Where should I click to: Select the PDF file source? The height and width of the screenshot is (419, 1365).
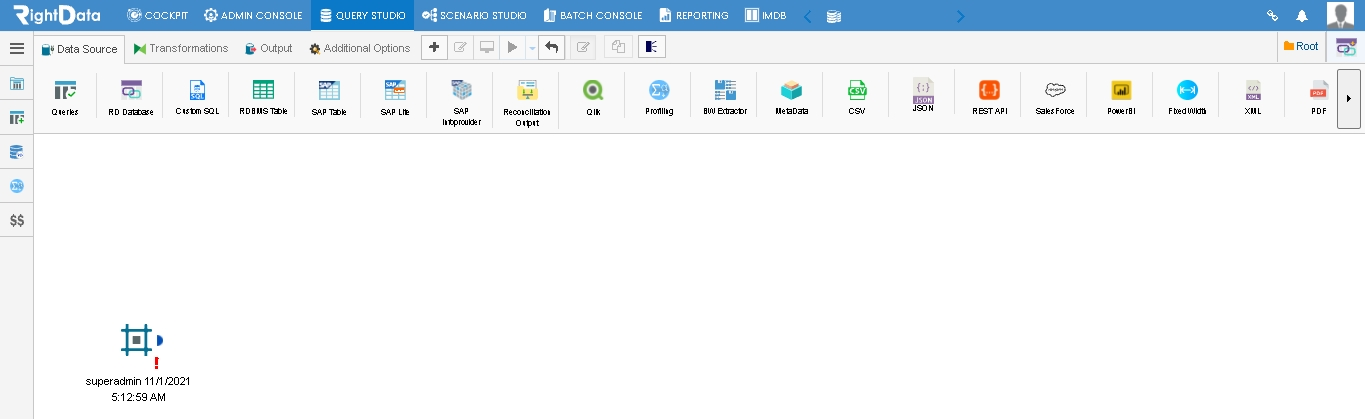(x=1319, y=98)
